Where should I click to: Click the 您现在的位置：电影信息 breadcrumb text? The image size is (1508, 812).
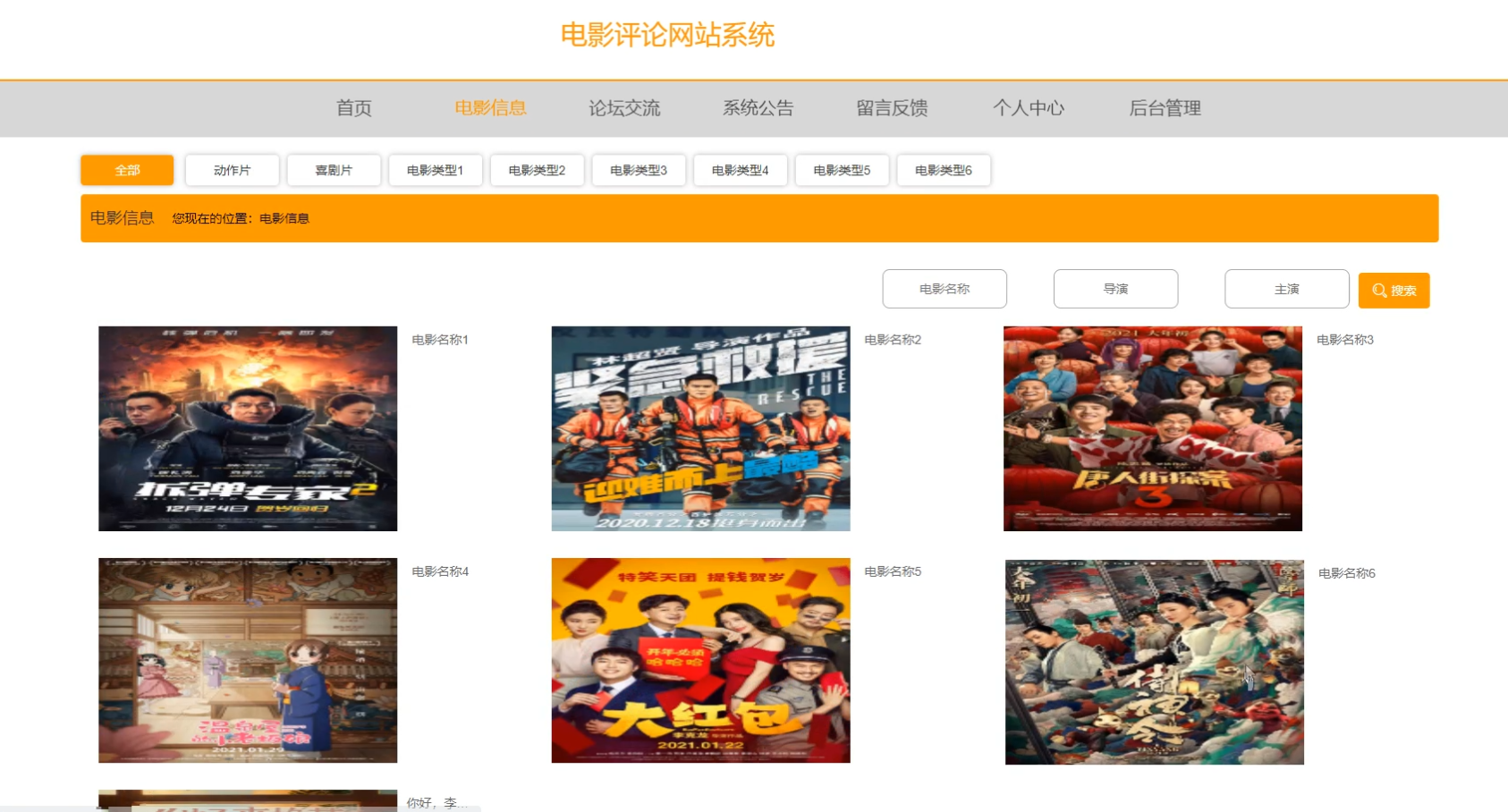click(x=241, y=218)
